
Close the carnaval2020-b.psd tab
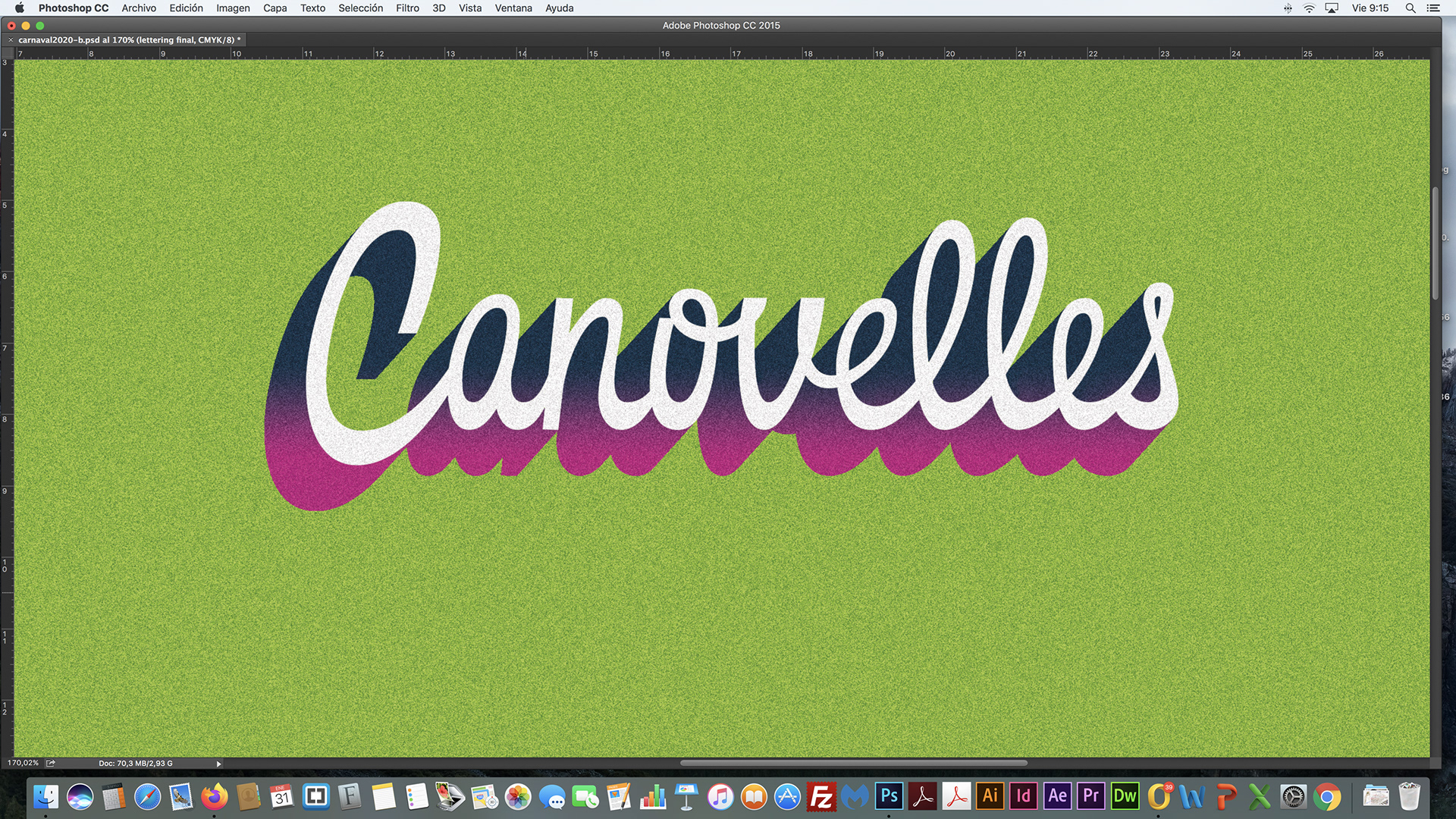coord(11,39)
